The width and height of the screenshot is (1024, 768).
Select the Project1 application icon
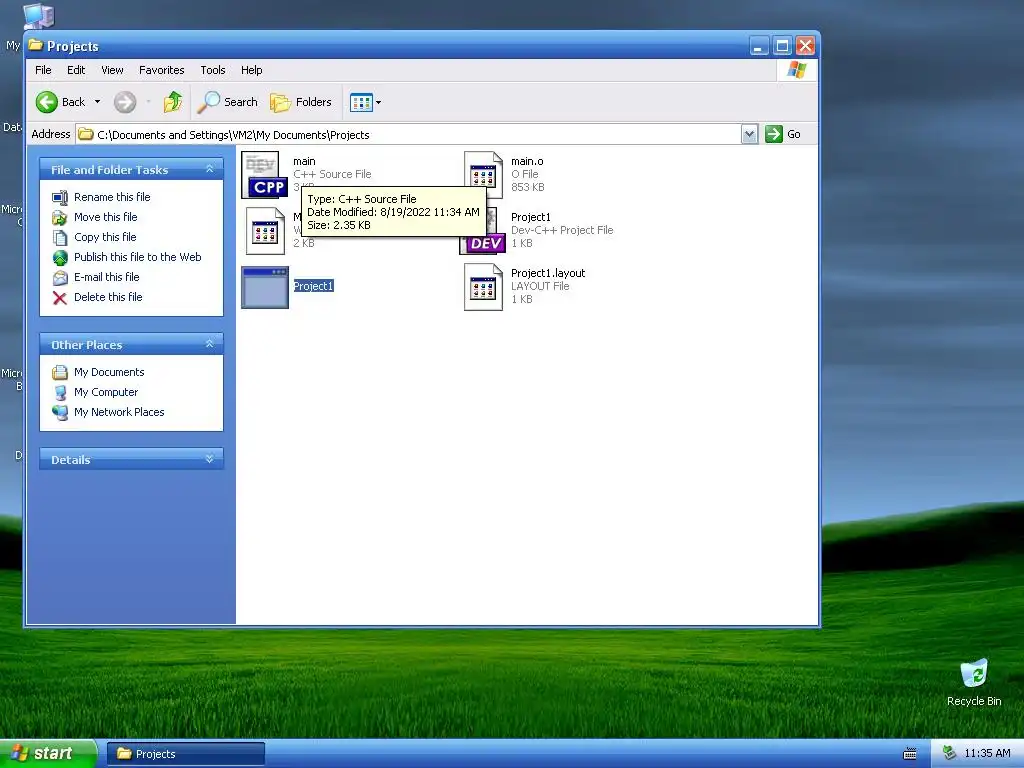(264, 287)
